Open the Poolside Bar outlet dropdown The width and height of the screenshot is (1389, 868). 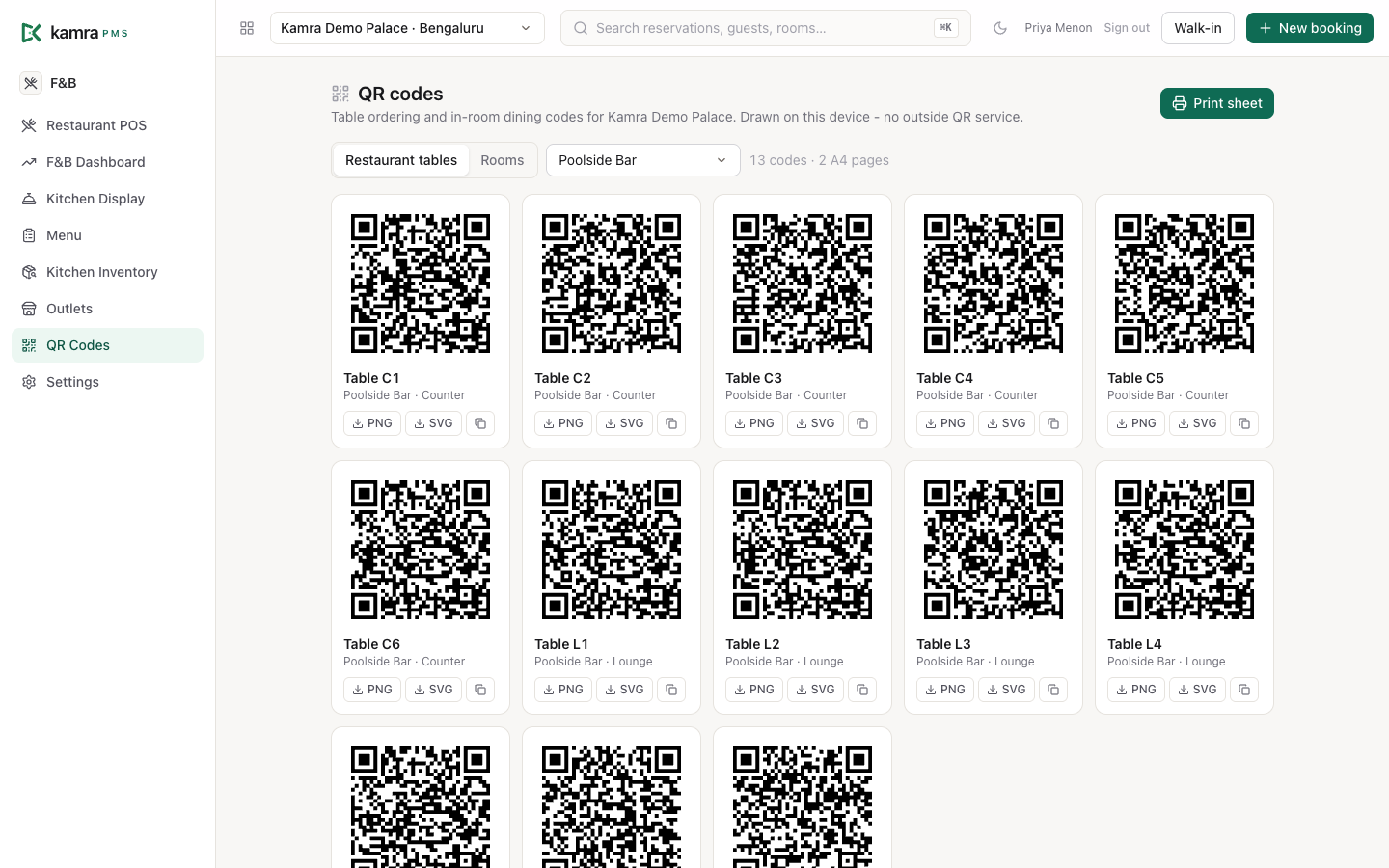pyautogui.click(x=642, y=160)
